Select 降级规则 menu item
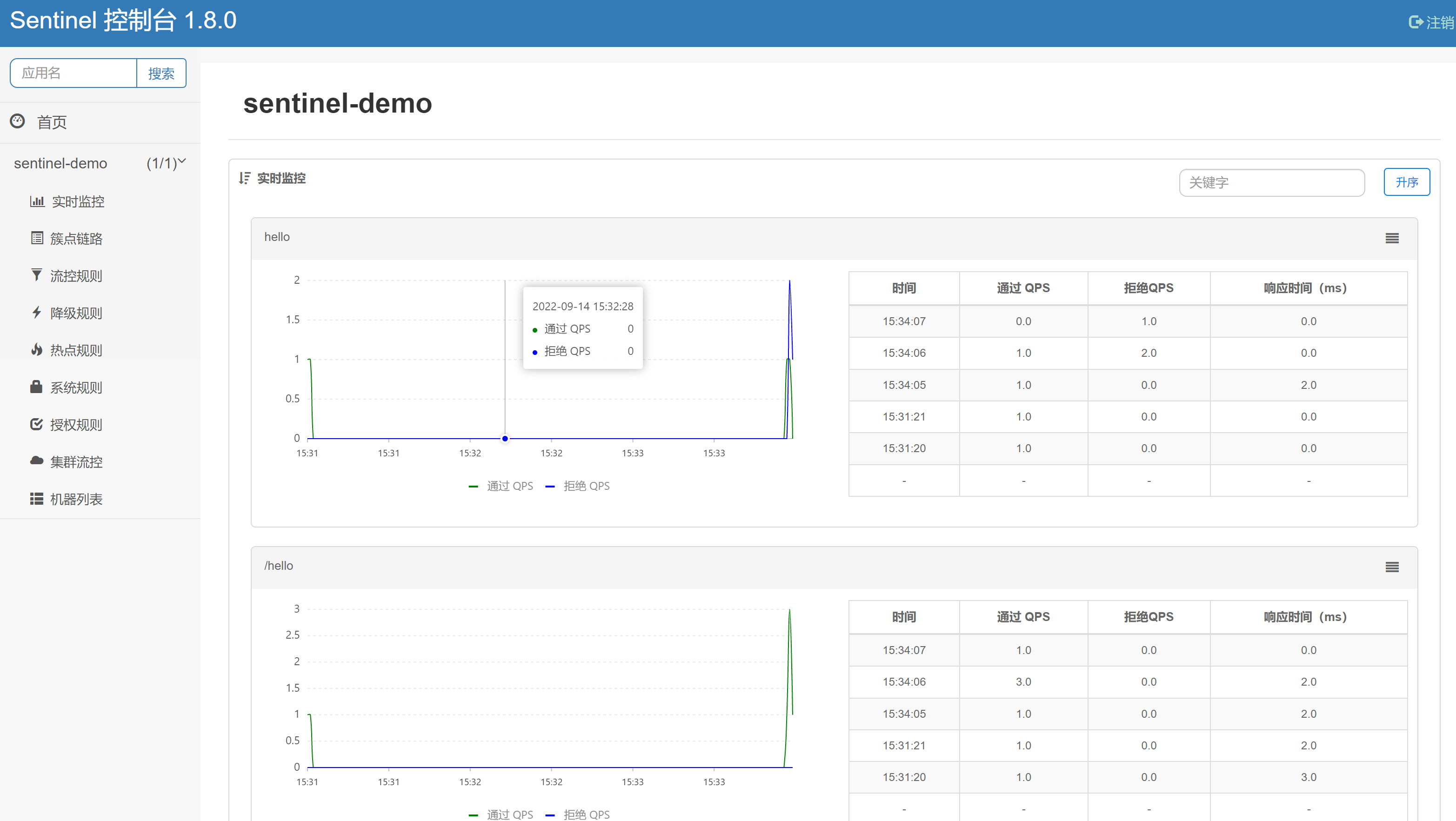 coord(76,313)
